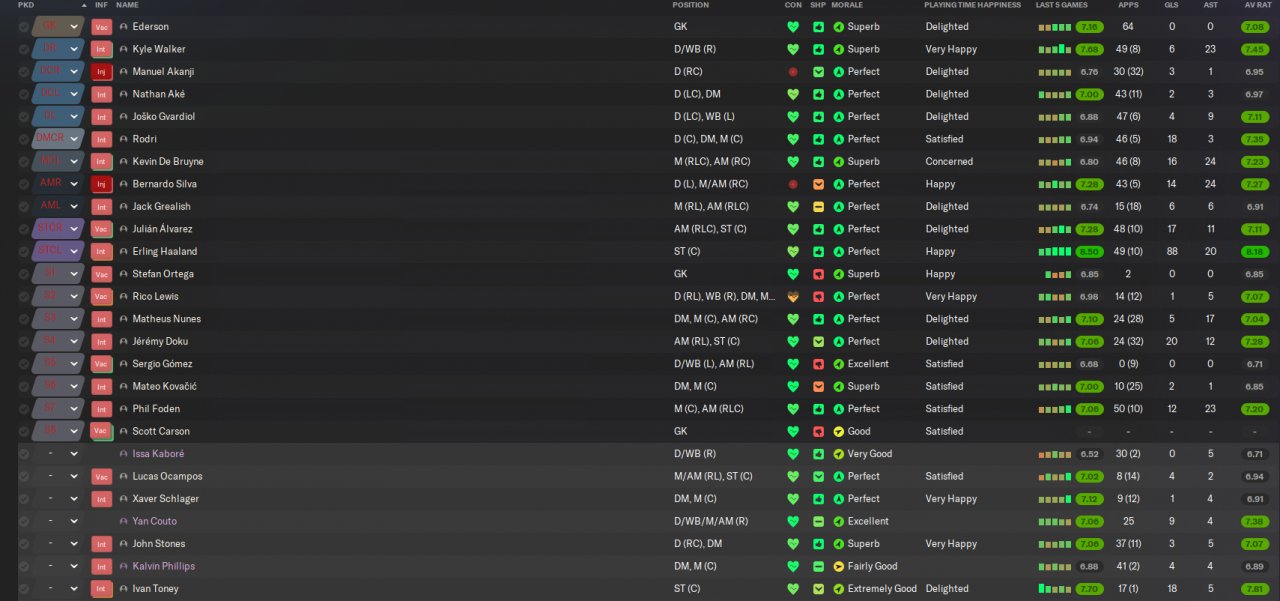Viewport: 1280px width, 601px height.
Task: Open Kevin De Bruyne's player profile
Action: click(168, 162)
